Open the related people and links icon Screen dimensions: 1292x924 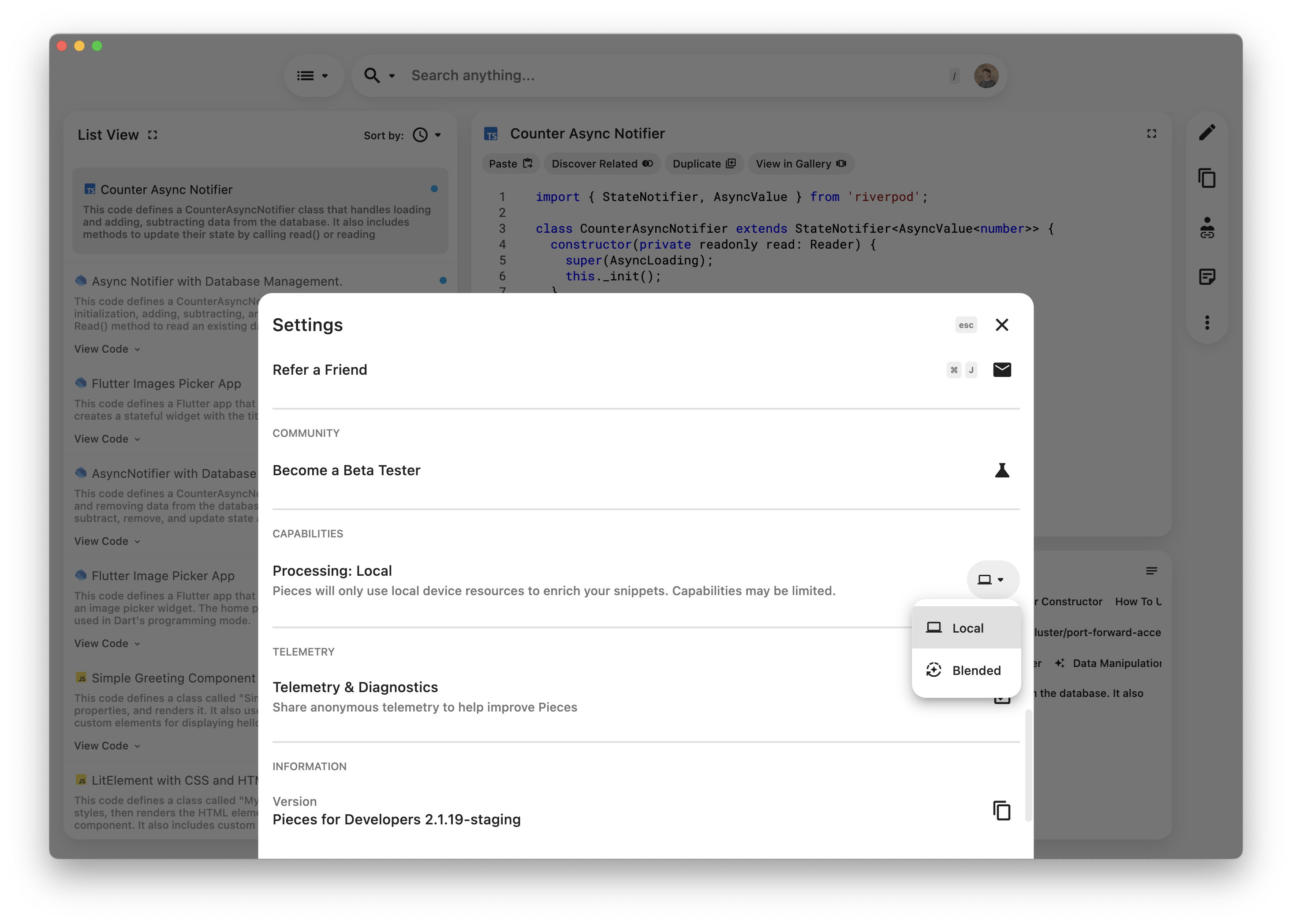coord(1206,227)
